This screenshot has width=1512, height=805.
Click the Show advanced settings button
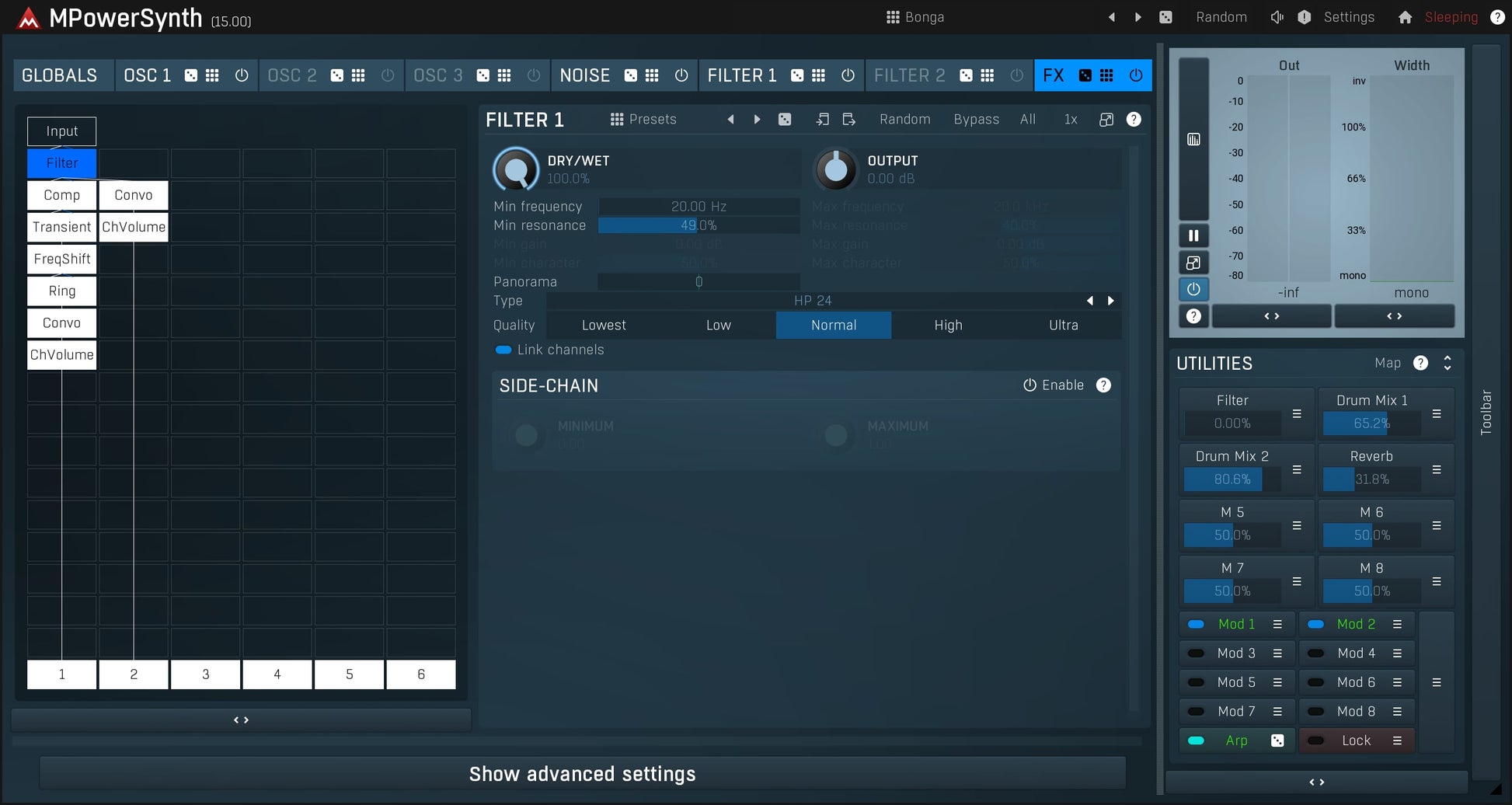coord(582,772)
